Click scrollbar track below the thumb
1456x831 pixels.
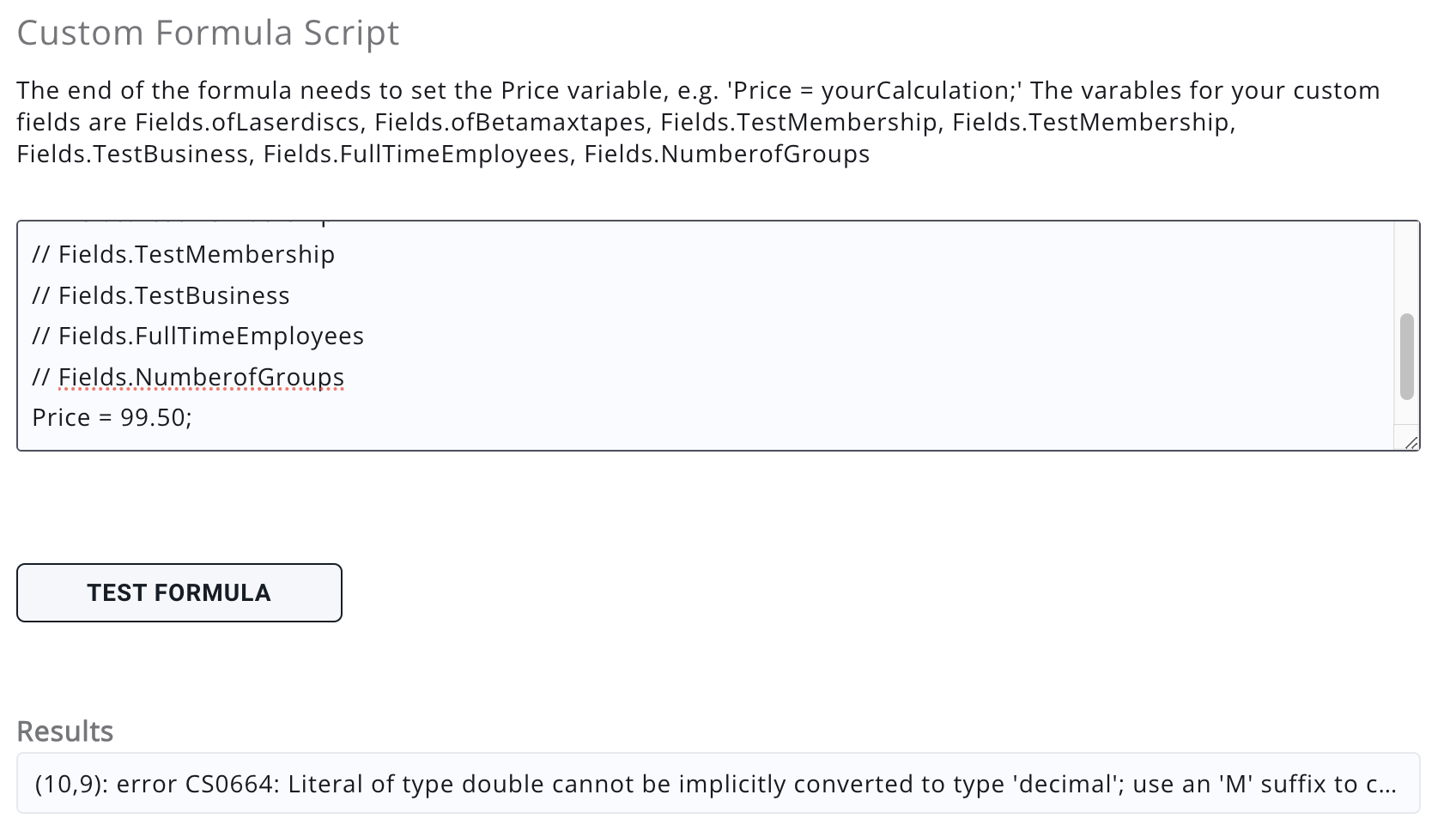point(1406,412)
